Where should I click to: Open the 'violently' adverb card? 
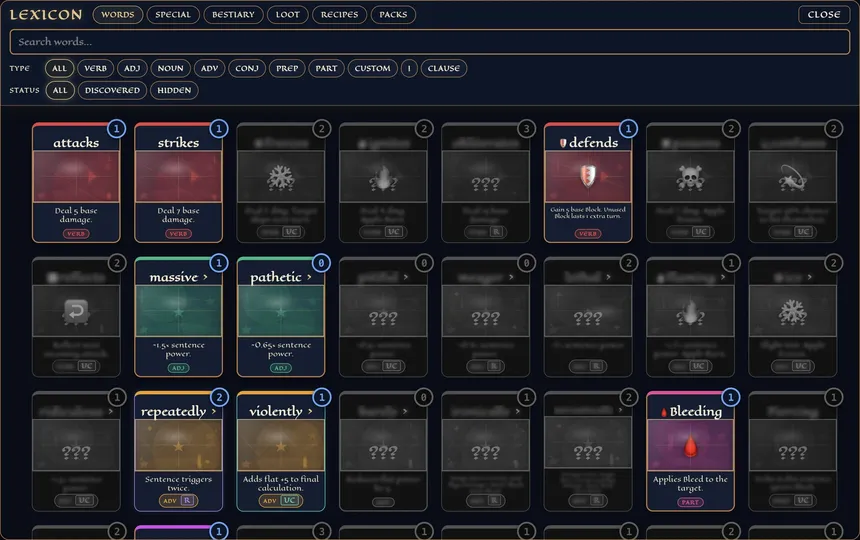281,451
